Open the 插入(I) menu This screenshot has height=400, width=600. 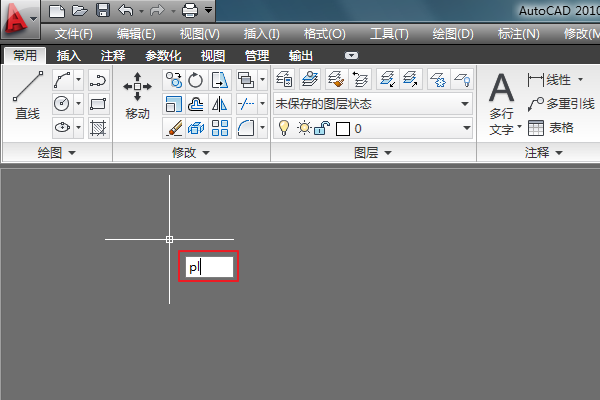click(262, 34)
